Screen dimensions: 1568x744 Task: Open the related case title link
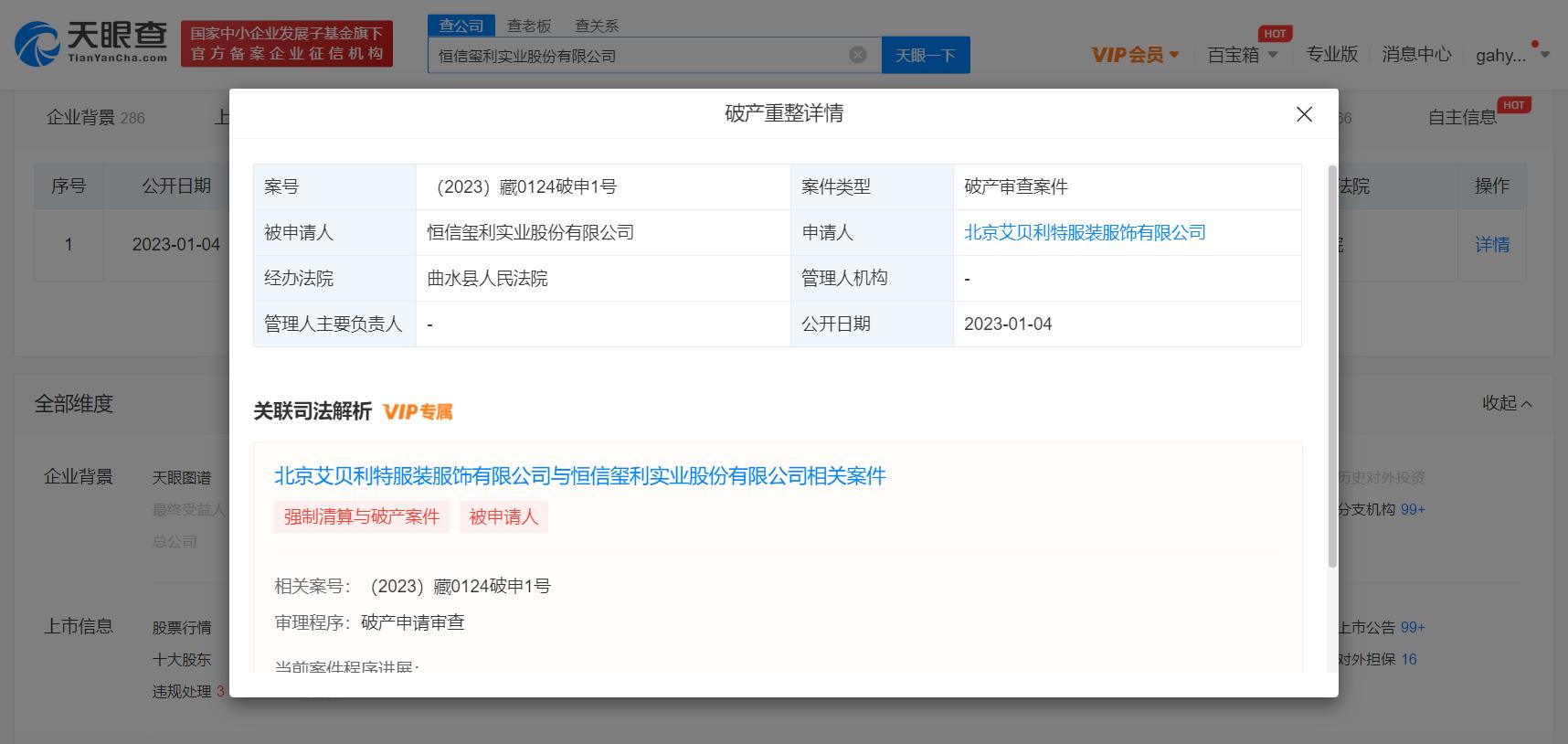click(580, 475)
